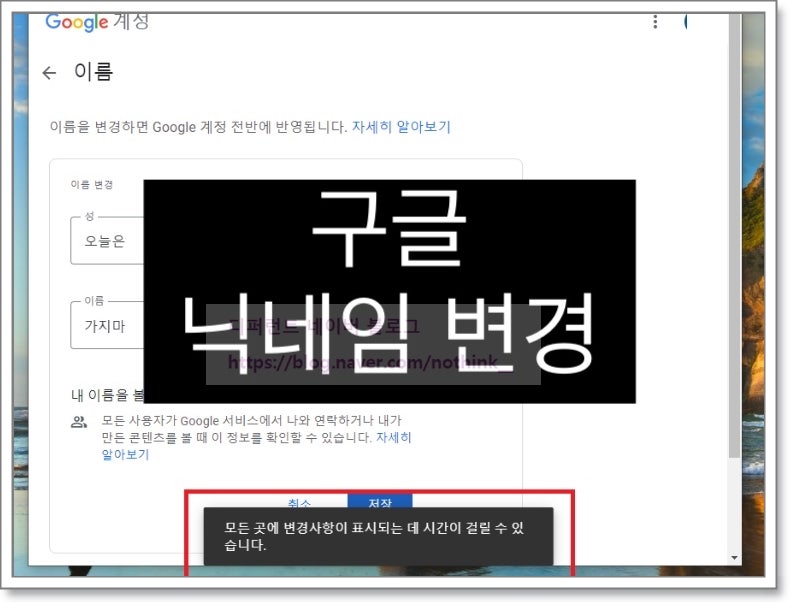Image resolution: width=790 pixels, height=602 pixels.
Task: Click the people icon beside the visibility text
Action: pos(79,422)
